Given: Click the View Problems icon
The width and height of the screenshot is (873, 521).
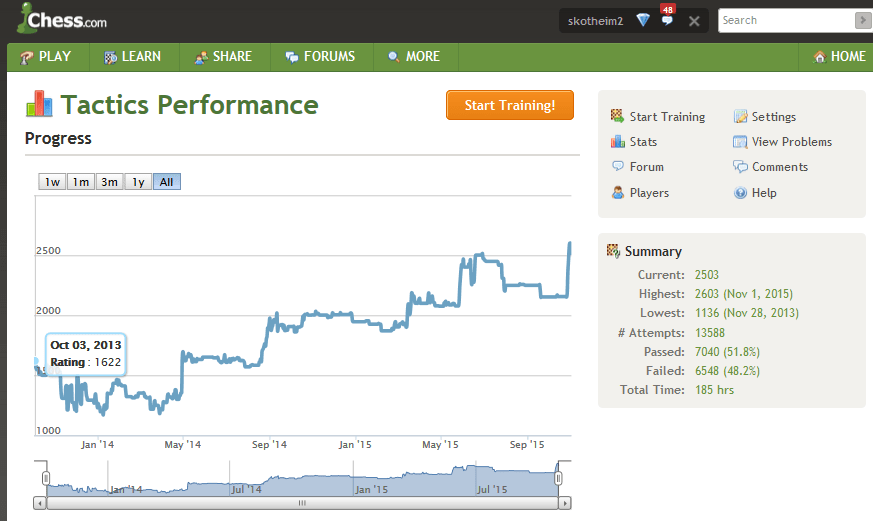Looking at the screenshot, I should tap(740, 142).
